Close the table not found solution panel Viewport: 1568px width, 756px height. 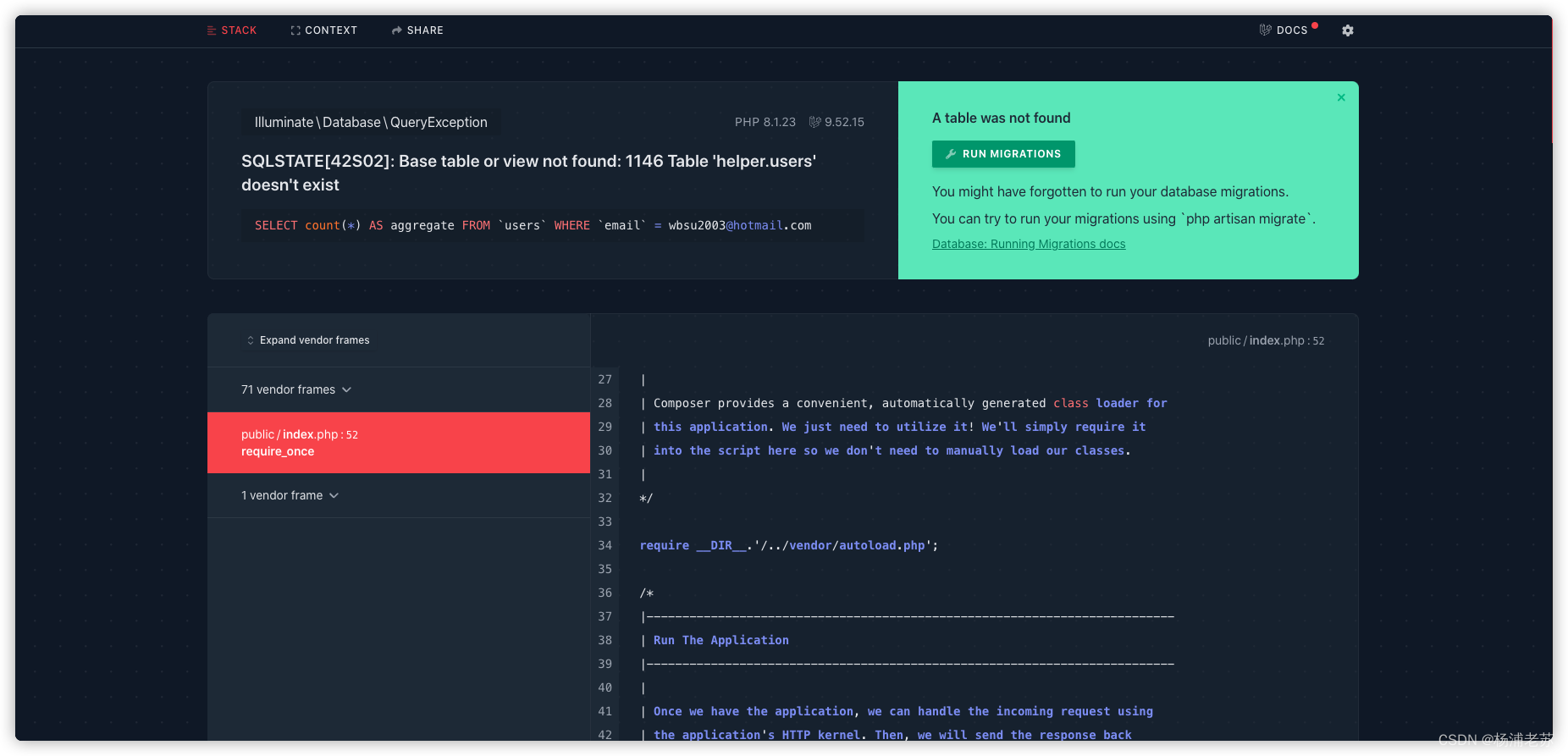point(1341,97)
